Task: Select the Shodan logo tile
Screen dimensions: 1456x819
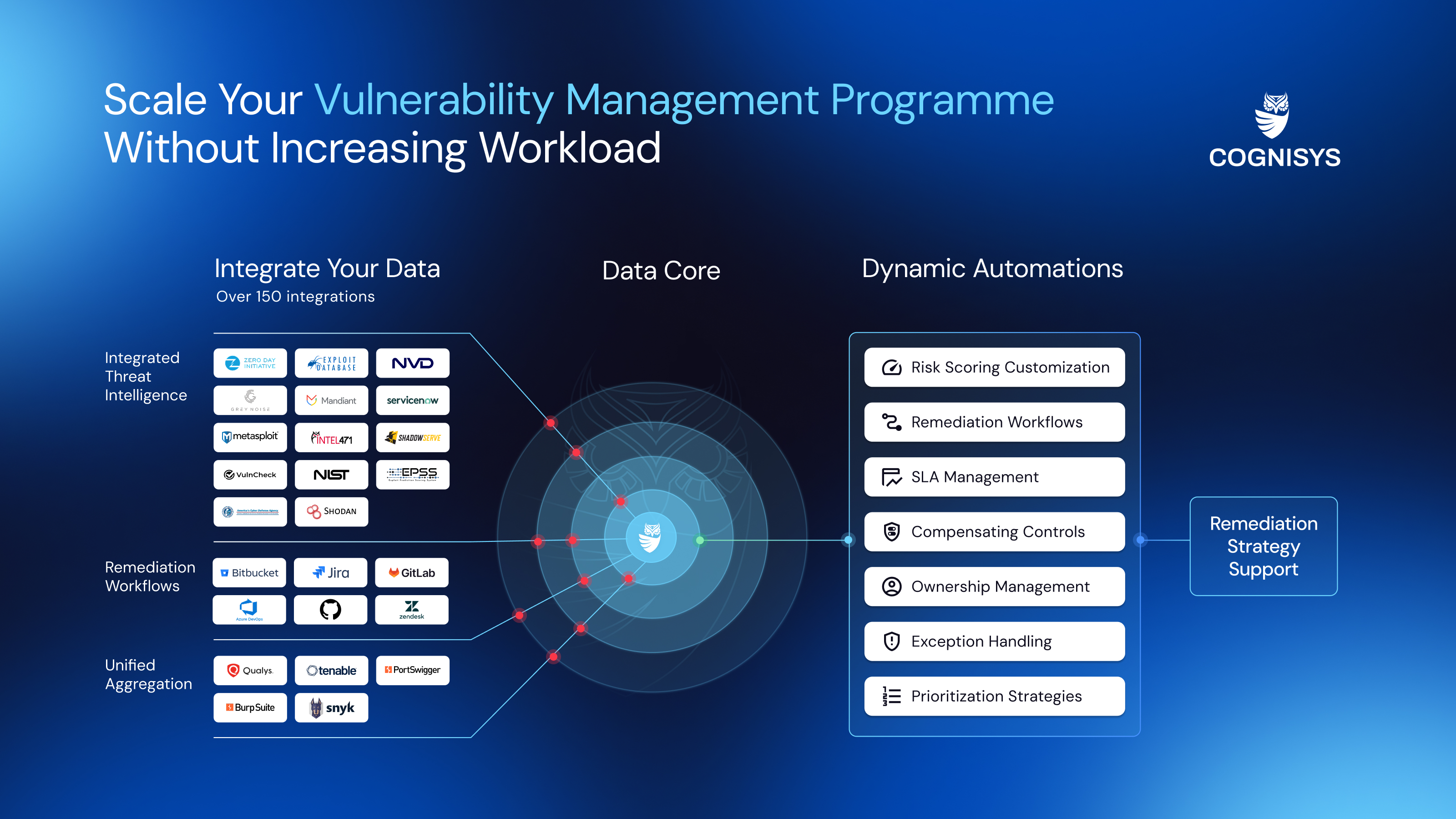Action: [331, 511]
